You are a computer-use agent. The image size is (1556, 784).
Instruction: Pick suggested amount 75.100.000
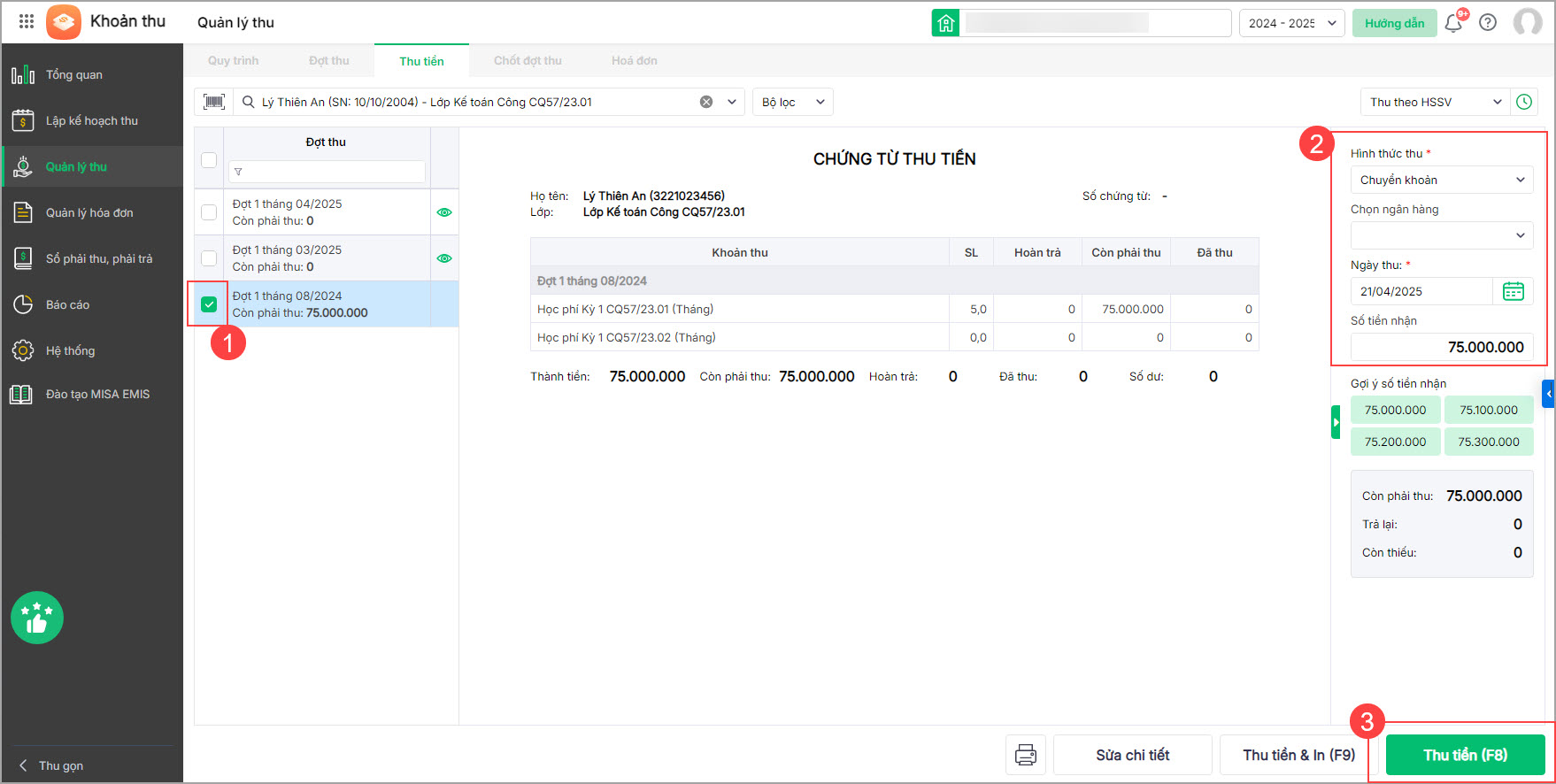pos(1489,410)
